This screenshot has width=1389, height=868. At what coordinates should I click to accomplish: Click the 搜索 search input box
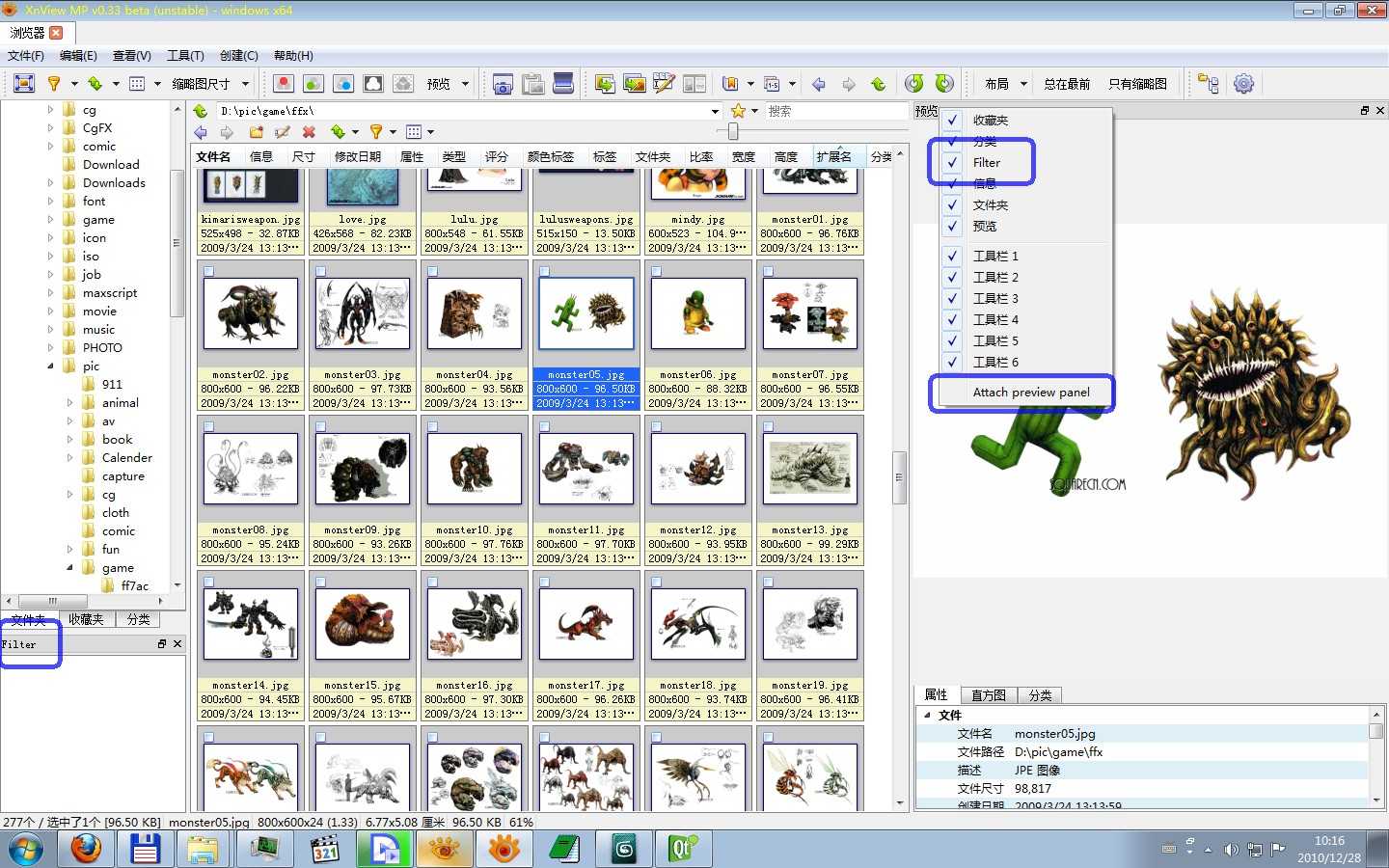pyautogui.click(x=837, y=111)
